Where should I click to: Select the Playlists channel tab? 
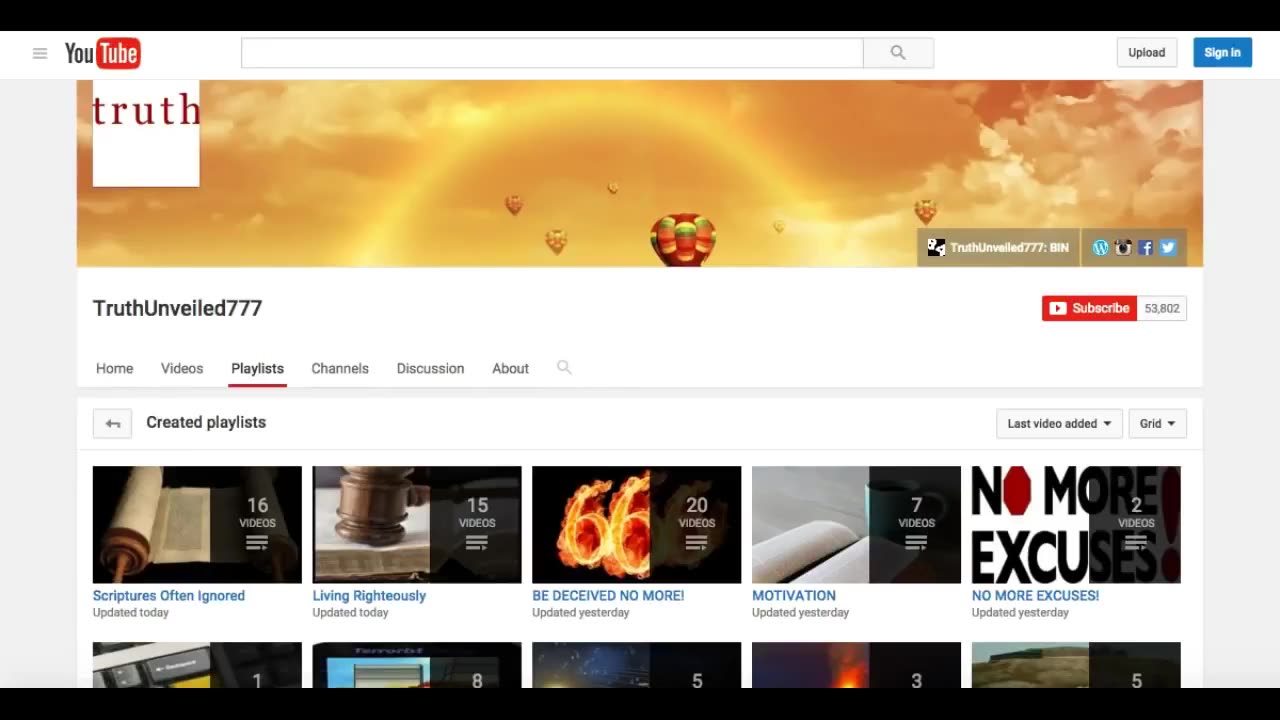(x=257, y=368)
